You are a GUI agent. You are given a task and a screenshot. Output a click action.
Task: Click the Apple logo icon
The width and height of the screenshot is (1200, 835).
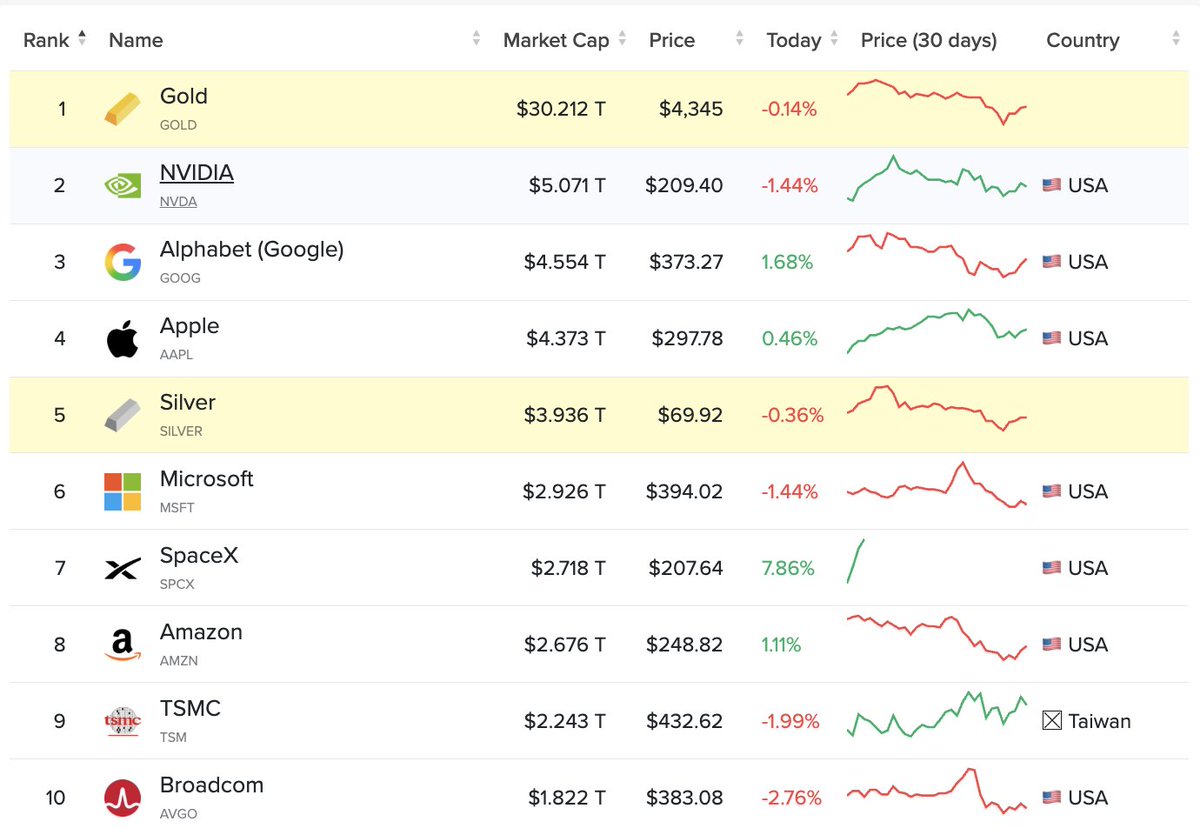coord(123,338)
